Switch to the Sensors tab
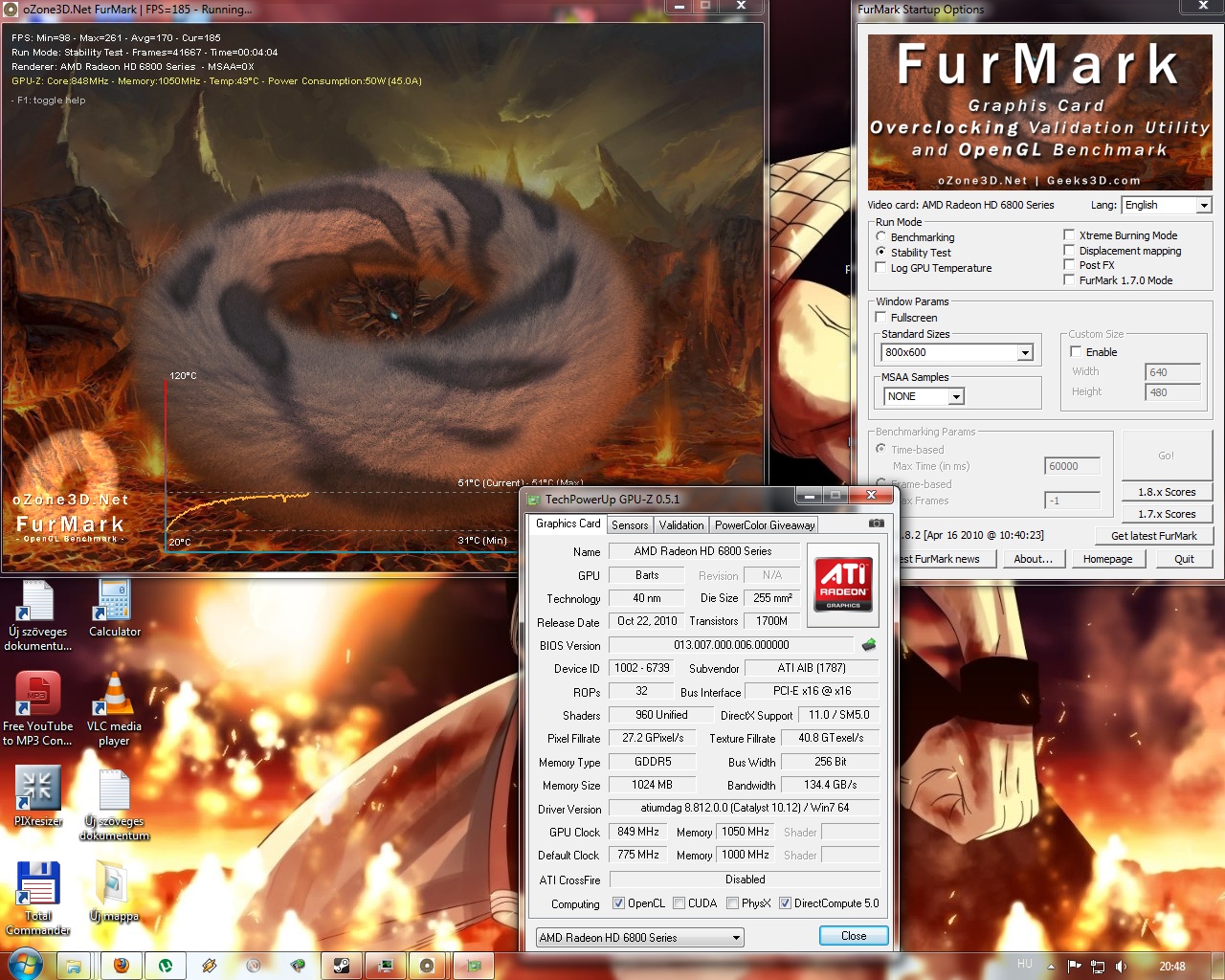This screenshot has height=980, width=1225. tap(630, 525)
